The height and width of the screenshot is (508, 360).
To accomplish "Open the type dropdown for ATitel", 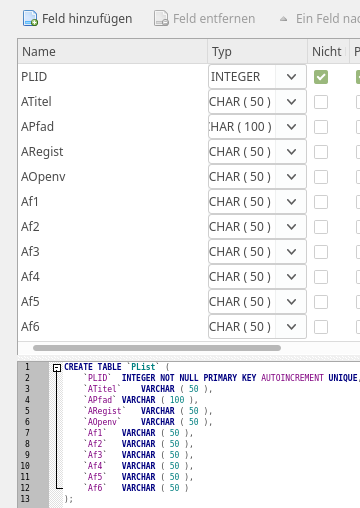I will (291, 102).
